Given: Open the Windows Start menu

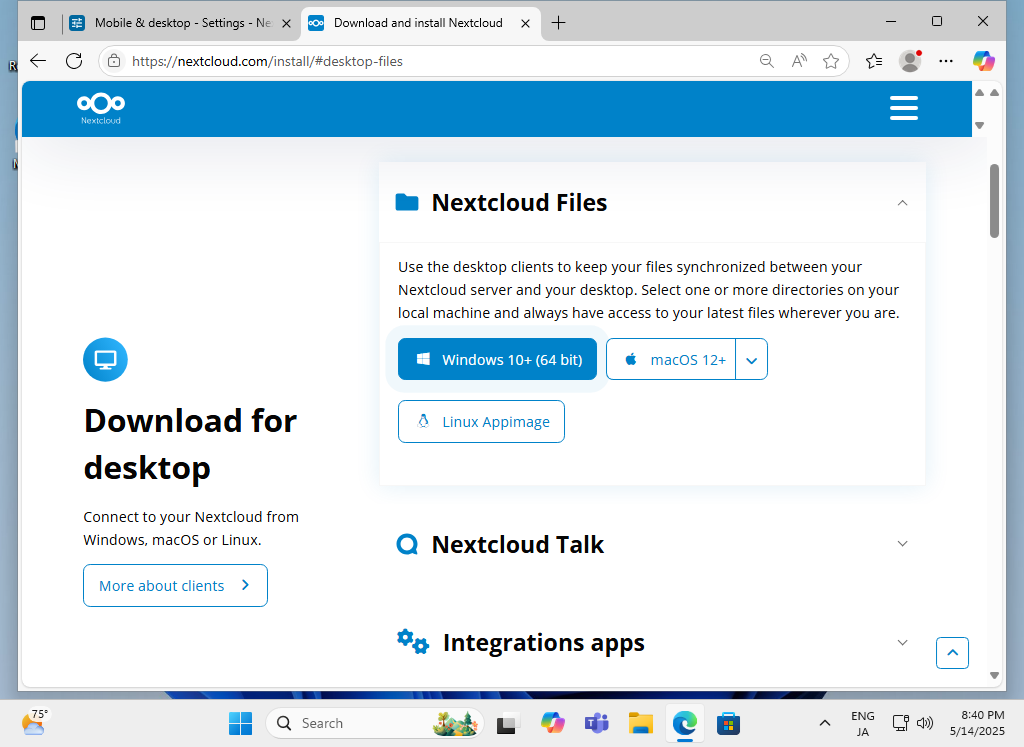Looking at the screenshot, I should point(240,723).
